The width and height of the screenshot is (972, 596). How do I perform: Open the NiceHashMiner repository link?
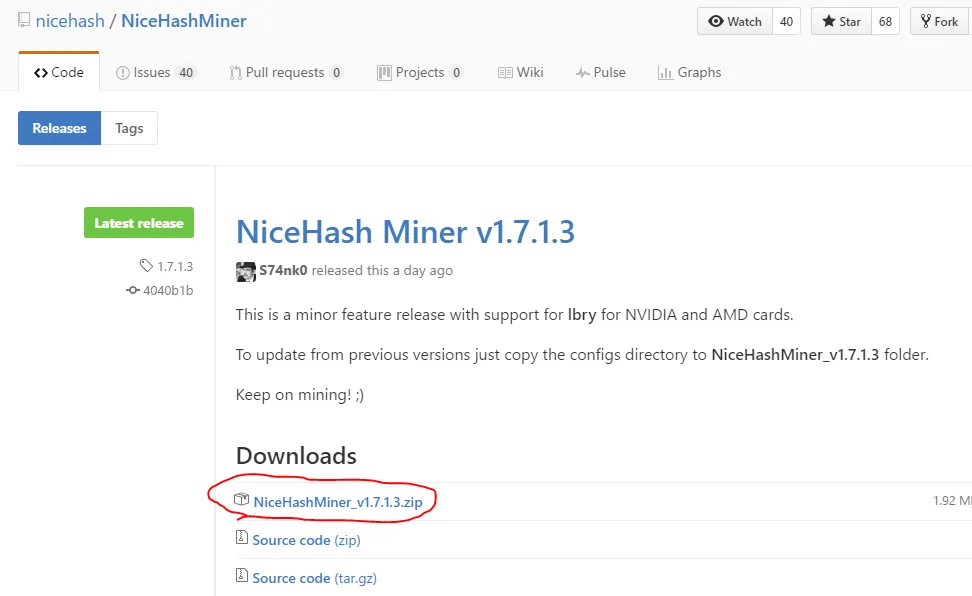[x=183, y=21]
